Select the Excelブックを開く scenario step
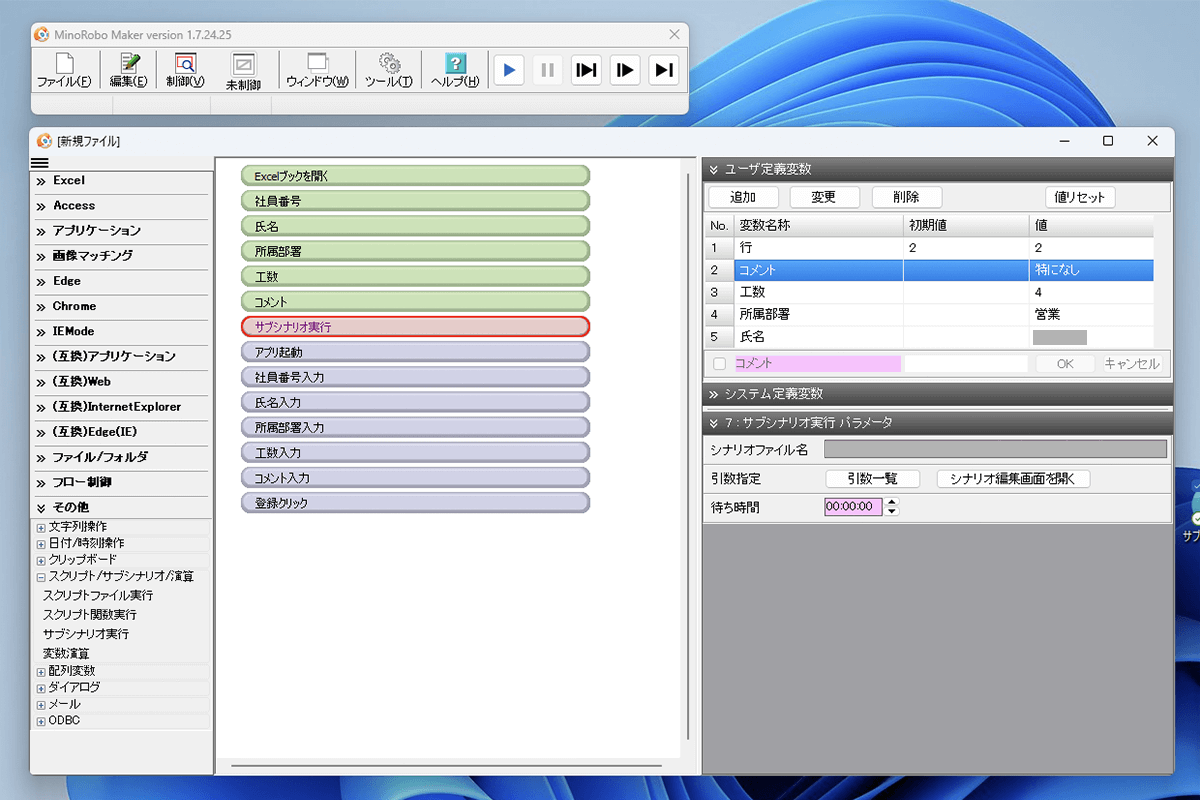Viewport: 1200px width, 800px height. point(415,176)
